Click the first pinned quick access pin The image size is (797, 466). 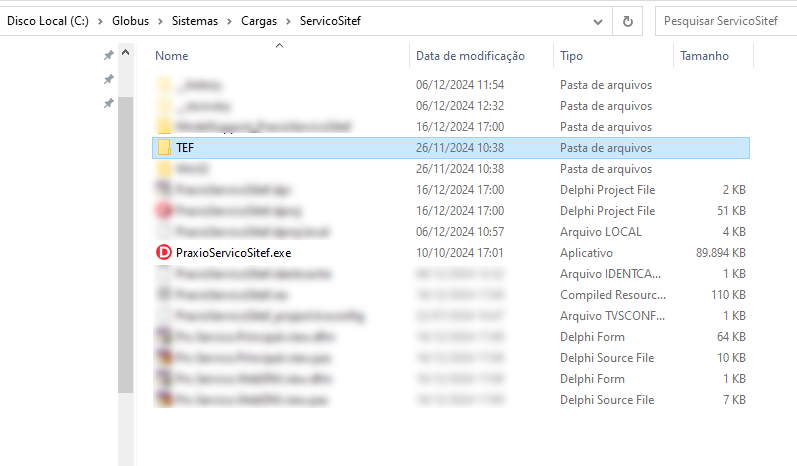109,55
